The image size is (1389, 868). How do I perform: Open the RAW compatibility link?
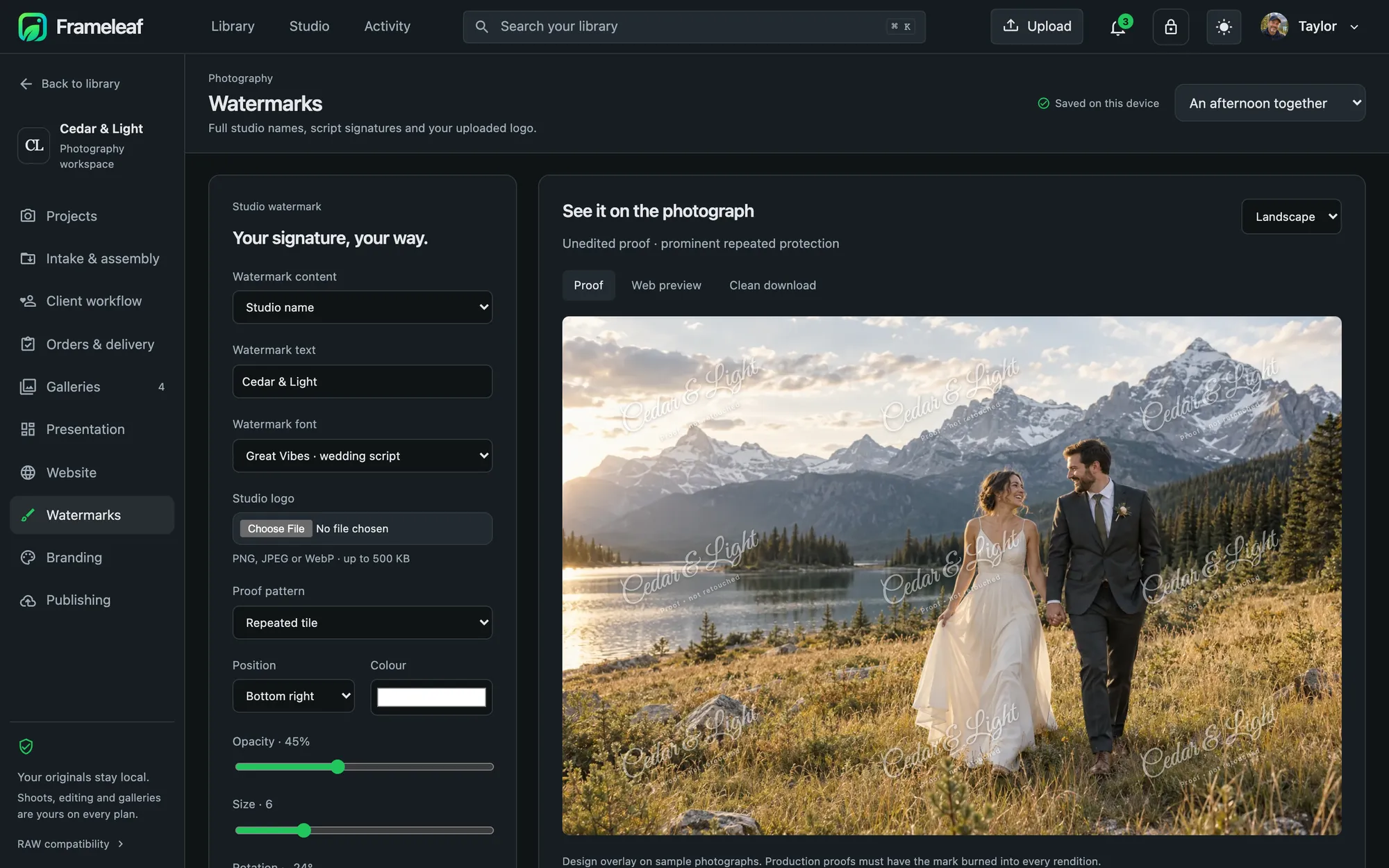click(x=71, y=844)
